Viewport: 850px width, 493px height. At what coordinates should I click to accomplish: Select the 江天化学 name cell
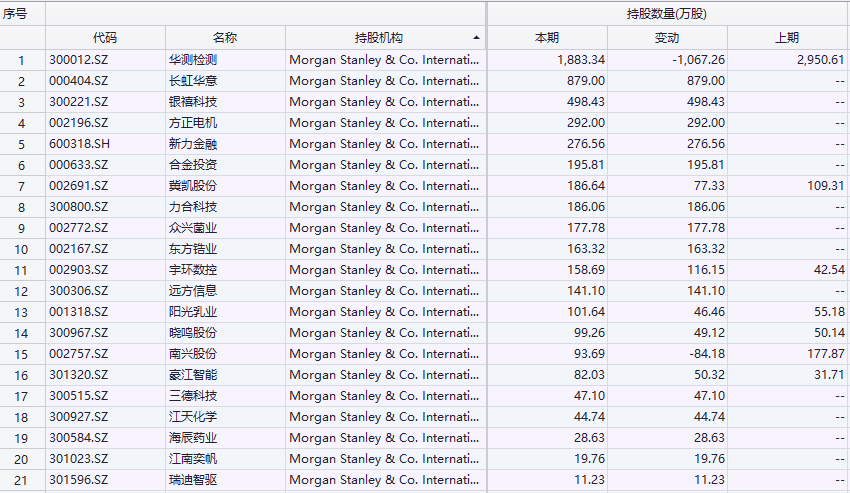pyautogui.click(x=193, y=417)
